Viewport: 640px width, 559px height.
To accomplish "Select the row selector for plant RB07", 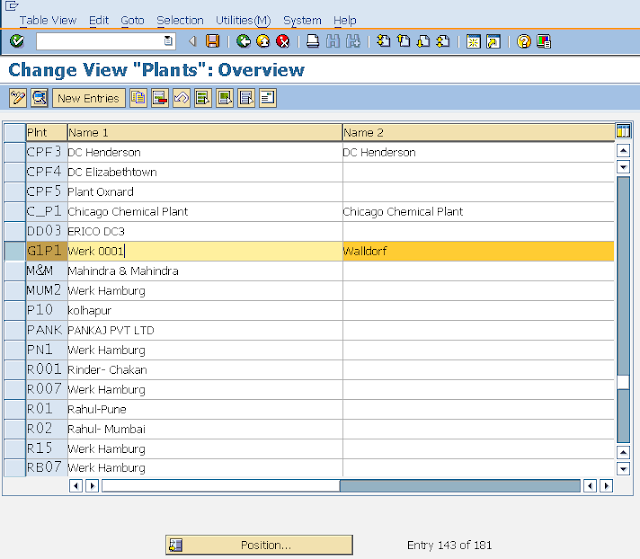I will [x=15, y=468].
